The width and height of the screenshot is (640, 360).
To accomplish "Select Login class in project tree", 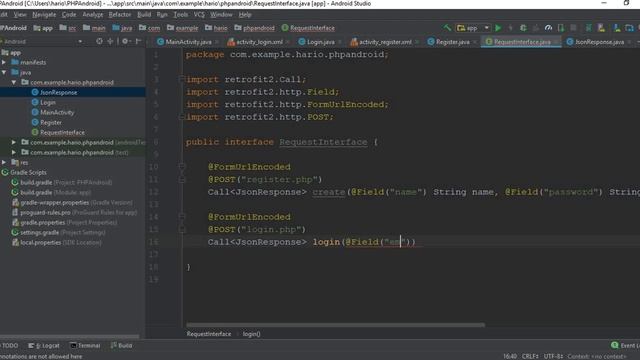I will tap(48, 102).
